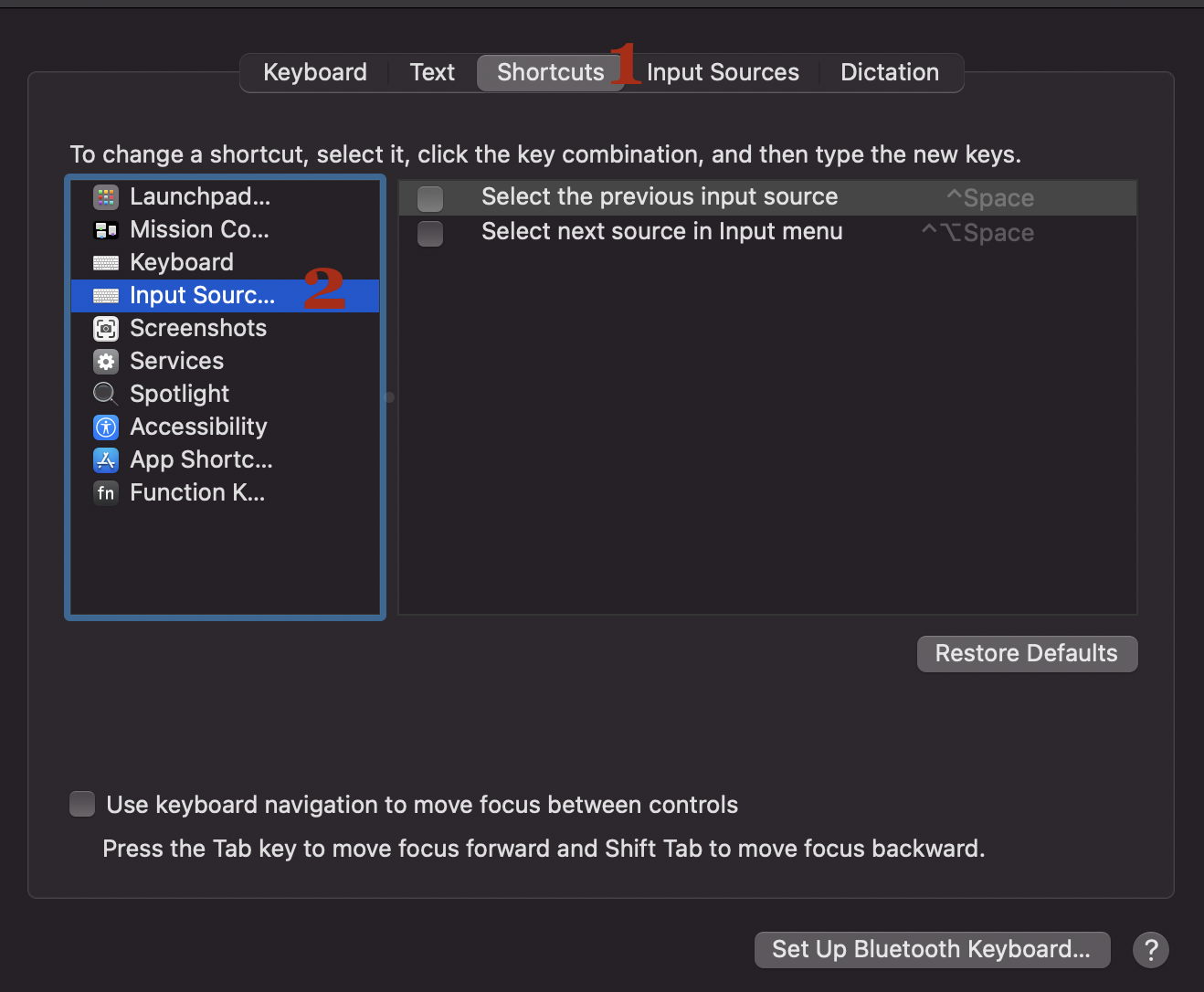Open the Dictation tab
Screen dimensions: 1204x992
pyautogui.click(x=889, y=72)
